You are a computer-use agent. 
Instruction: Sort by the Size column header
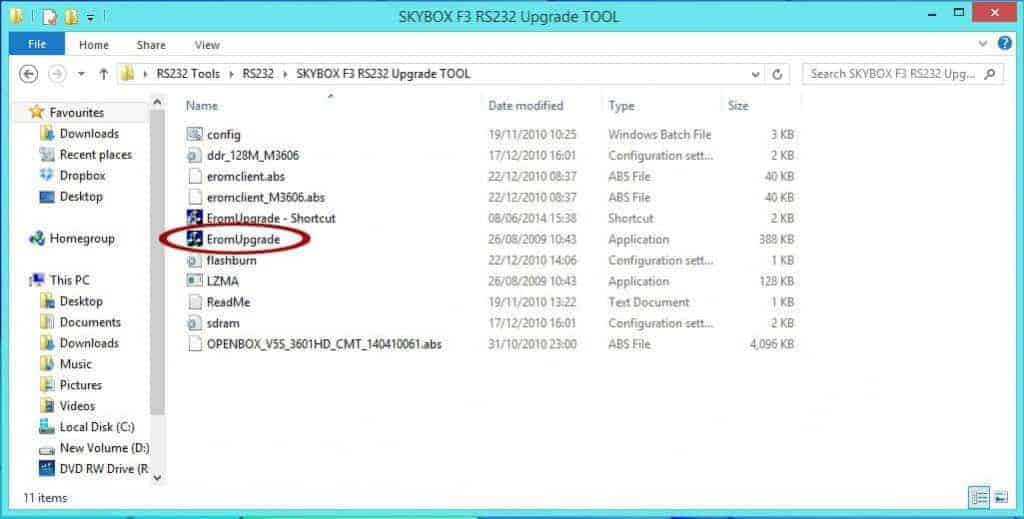click(738, 106)
